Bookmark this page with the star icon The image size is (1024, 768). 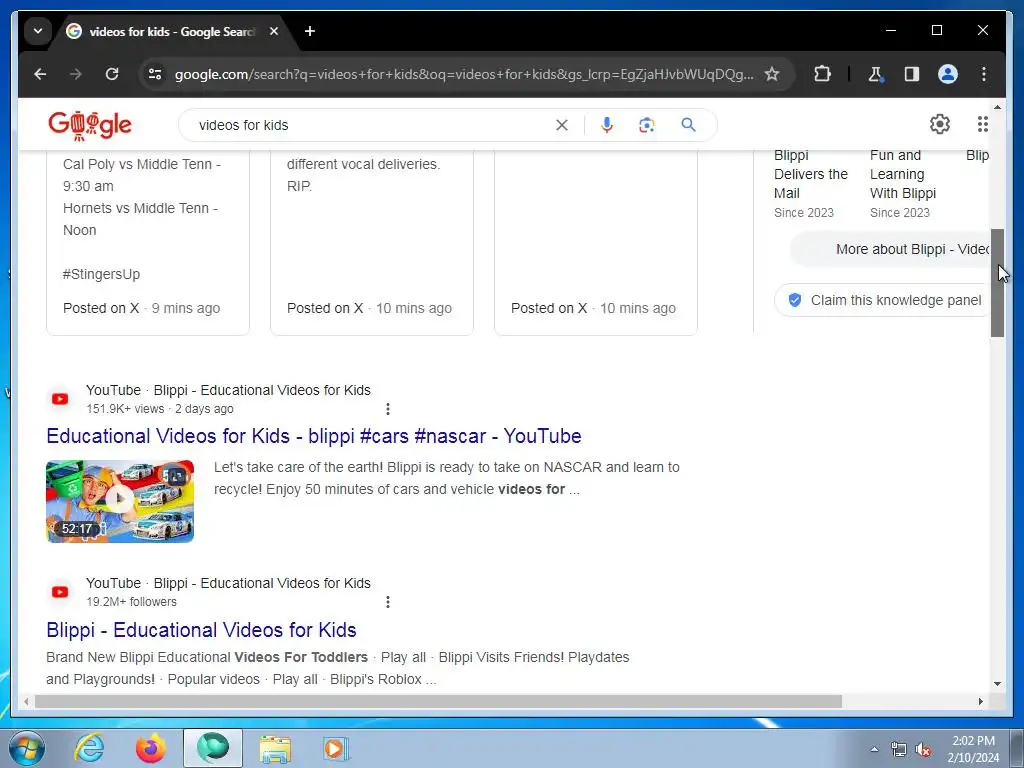point(772,74)
